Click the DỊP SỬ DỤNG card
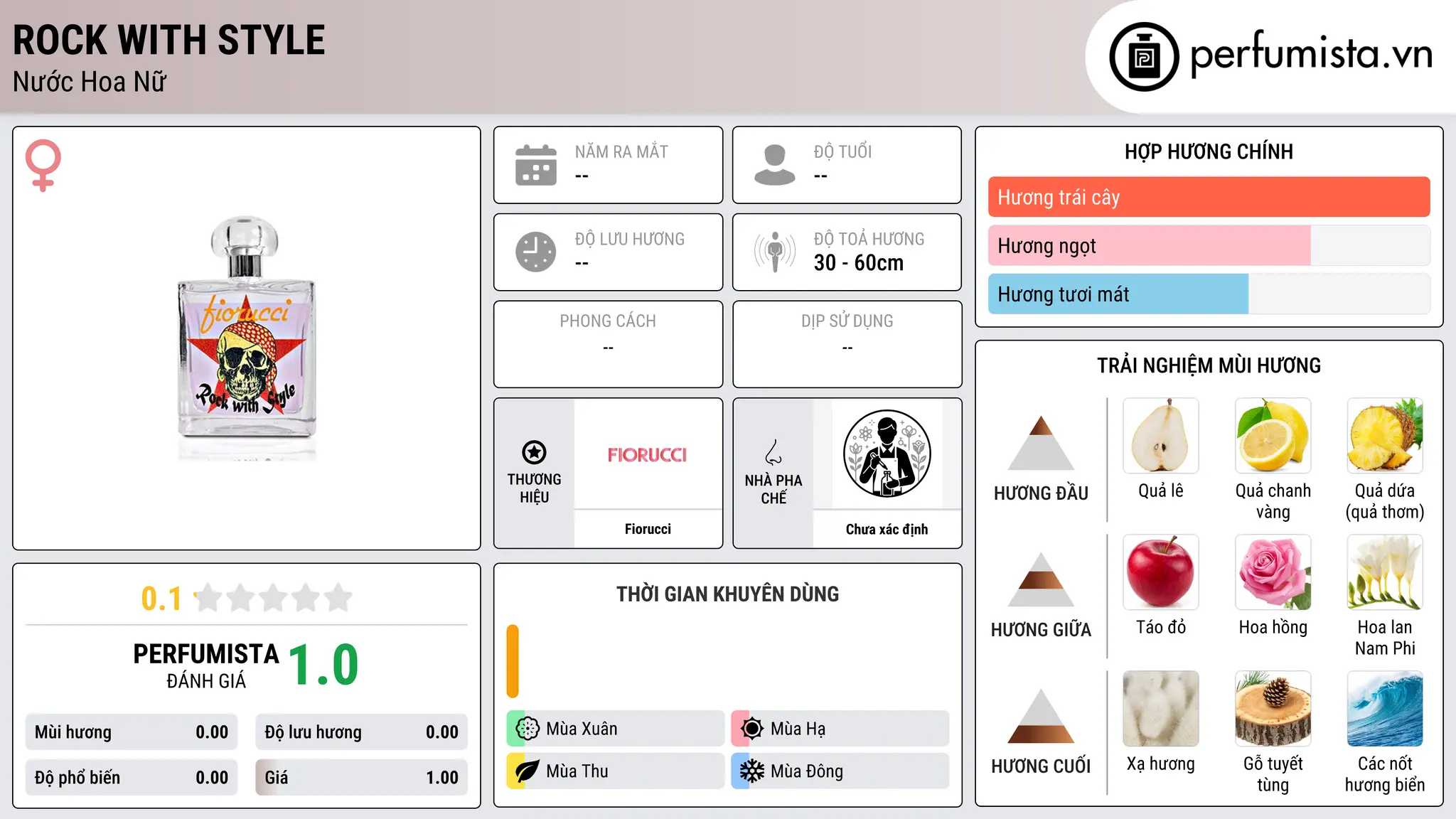Viewport: 1456px width, 819px height. click(x=847, y=344)
